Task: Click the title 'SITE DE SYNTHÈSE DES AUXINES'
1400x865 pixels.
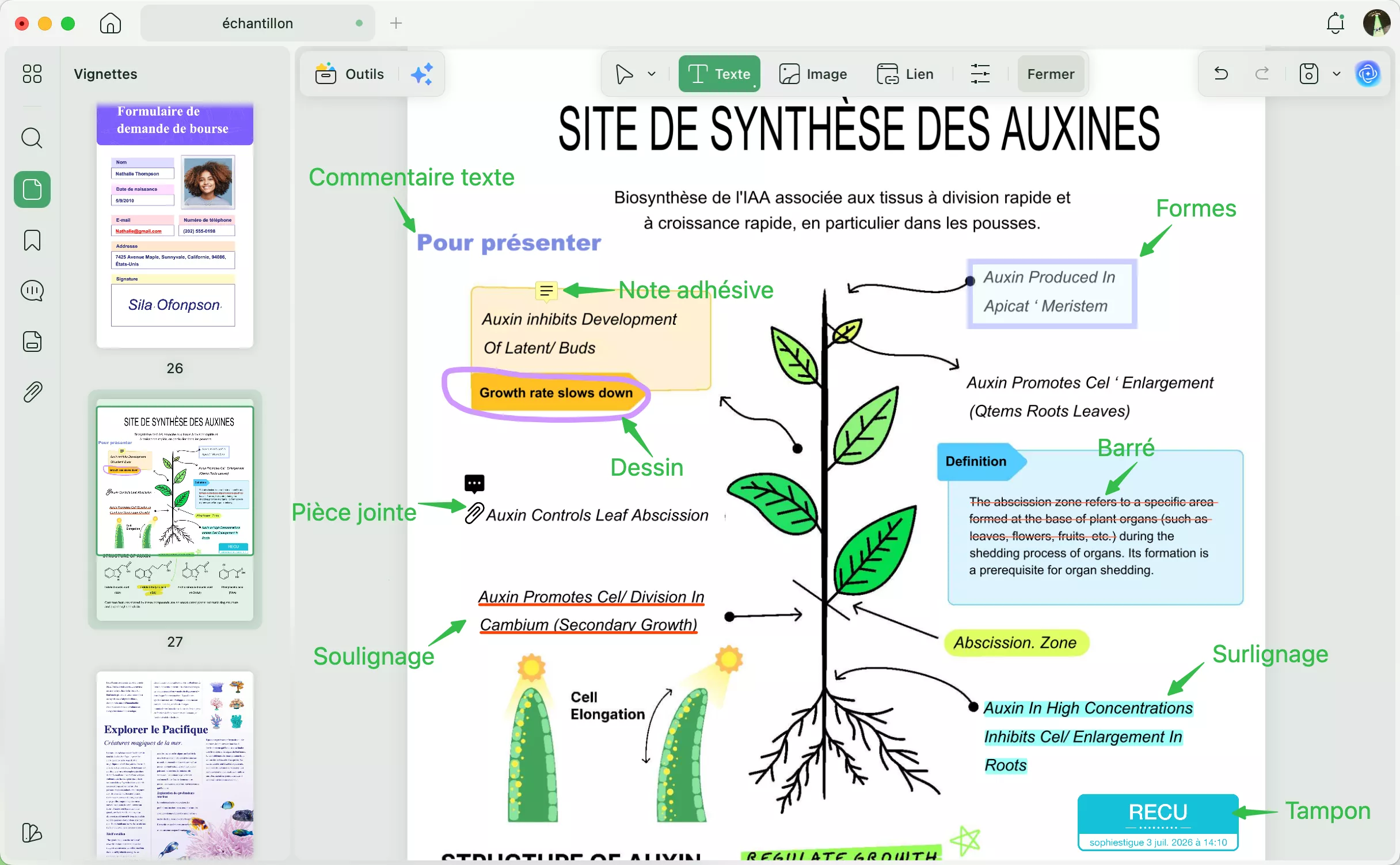Action: [859, 128]
